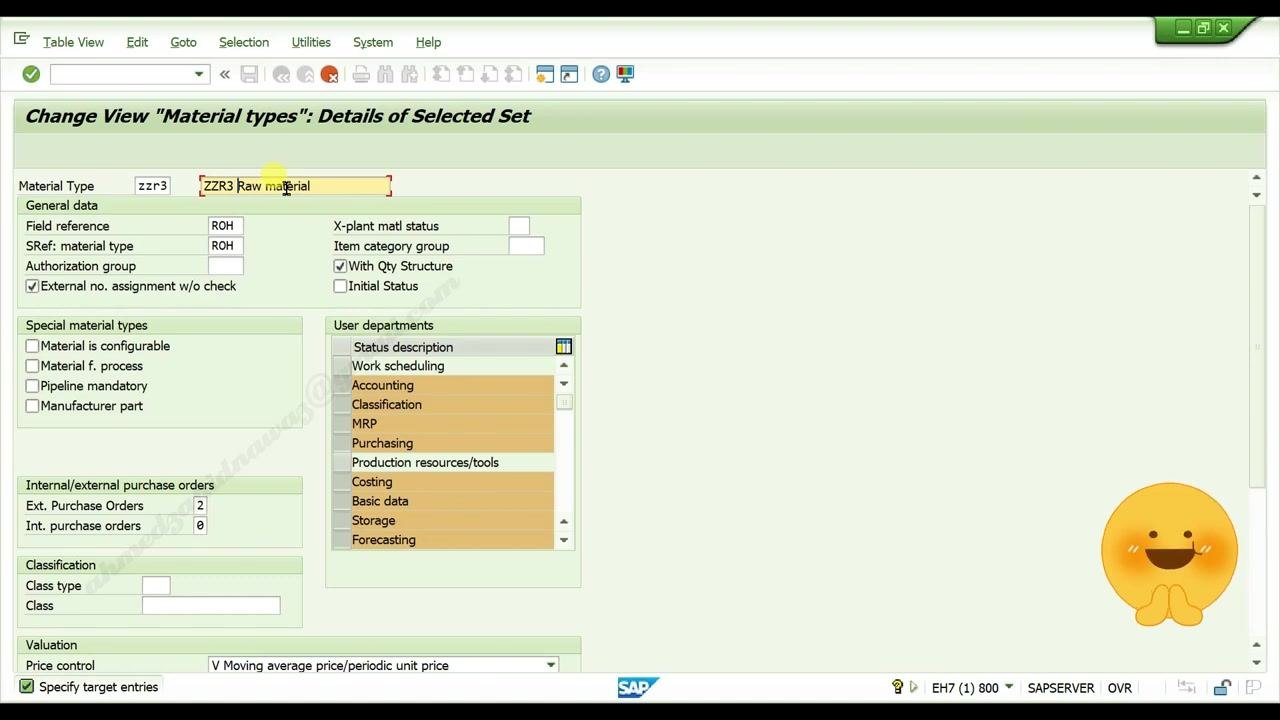Screen dimensions: 1280x720
Task: Click the Generate Shortcut icon
Action: (569, 74)
